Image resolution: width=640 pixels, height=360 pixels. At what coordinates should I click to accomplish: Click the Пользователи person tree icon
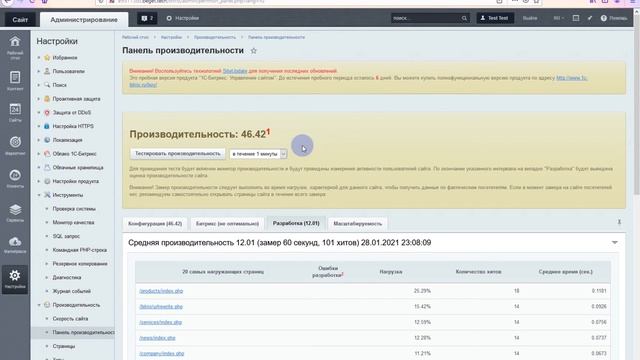[47, 71]
